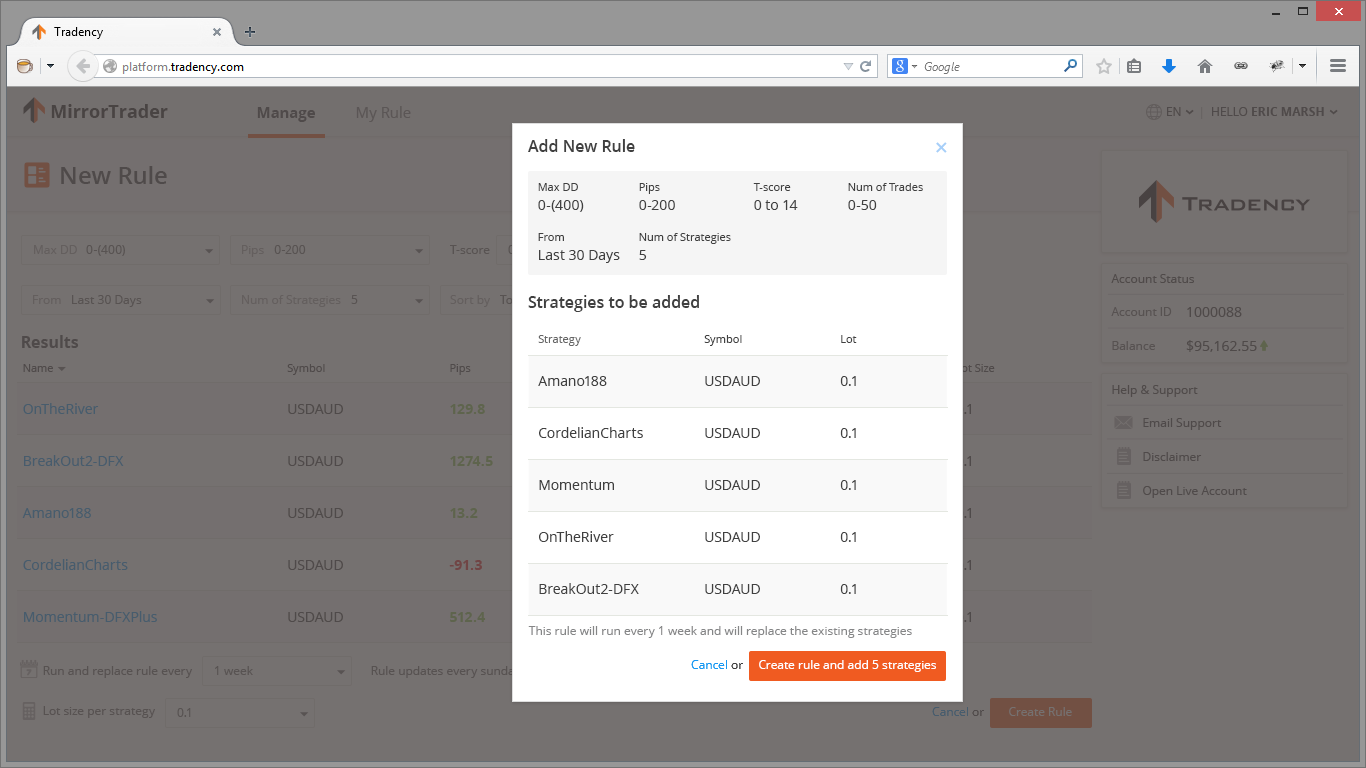Screen dimensions: 1366x768
Task: Click the Tradency logo in sidebar
Action: click(1223, 202)
